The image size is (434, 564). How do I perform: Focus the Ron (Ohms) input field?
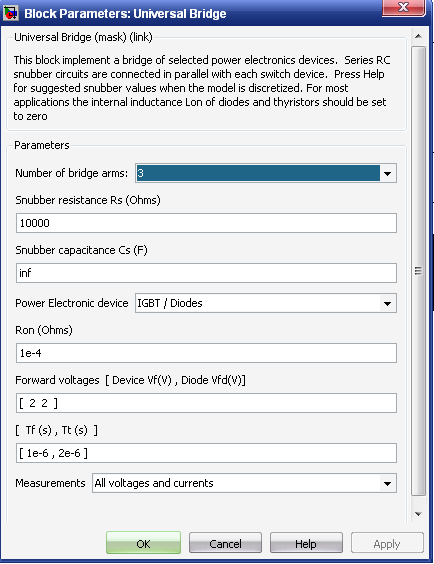coord(206,353)
